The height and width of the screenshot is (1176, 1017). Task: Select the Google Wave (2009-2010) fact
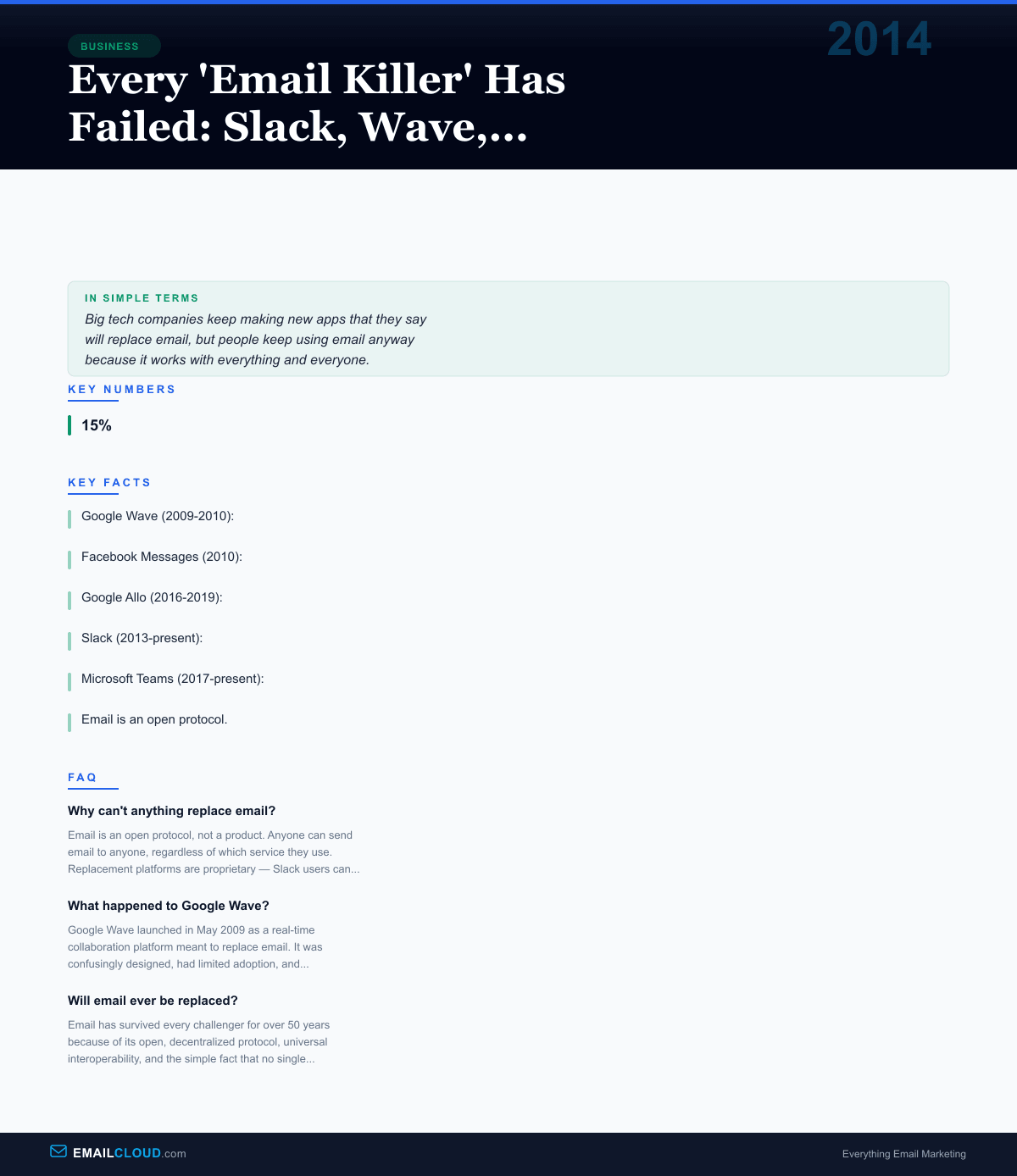(x=158, y=516)
